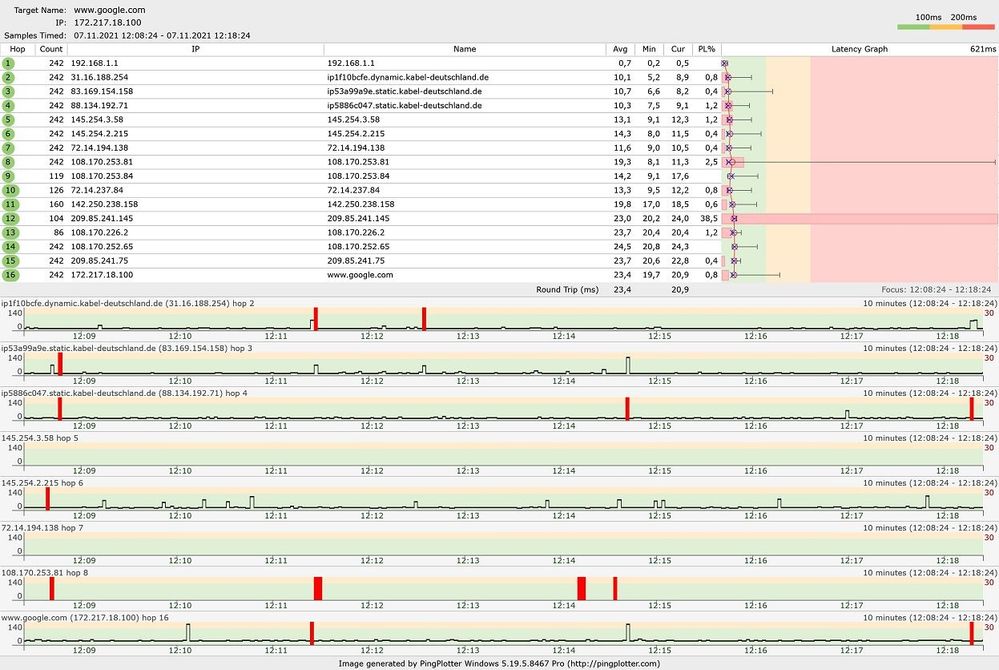The width and height of the screenshot is (999, 670).
Task: Click the wide red bar near 12:11 in hop 8 timeline
Action: [x=318, y=588]
